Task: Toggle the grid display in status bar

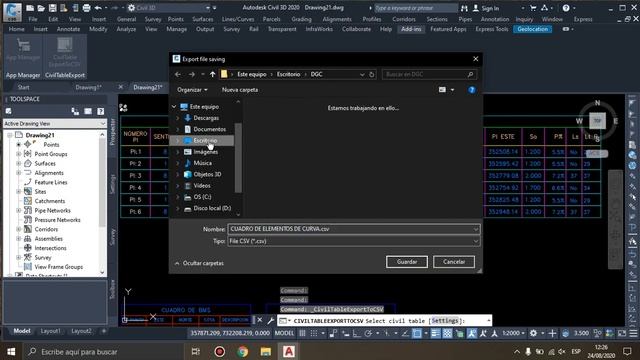Action: 302,333
